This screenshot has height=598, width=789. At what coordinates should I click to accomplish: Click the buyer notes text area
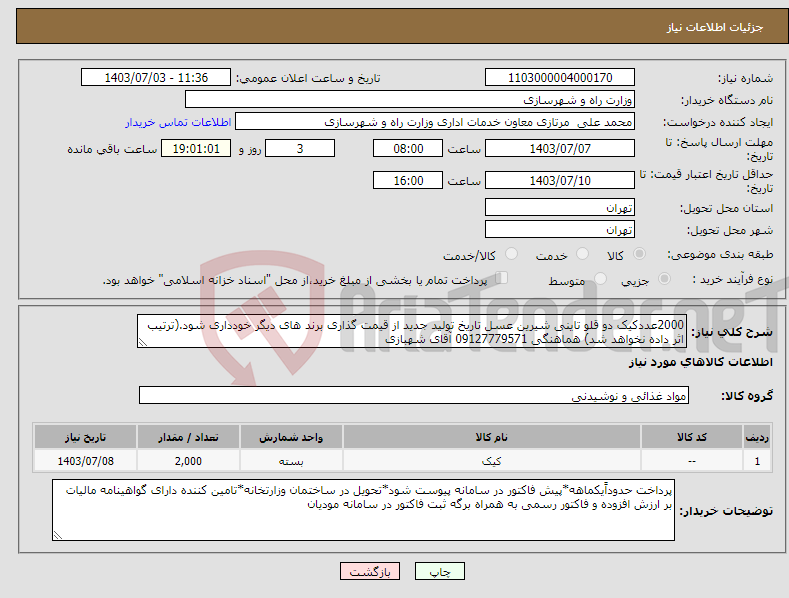[x=363, y=510]
